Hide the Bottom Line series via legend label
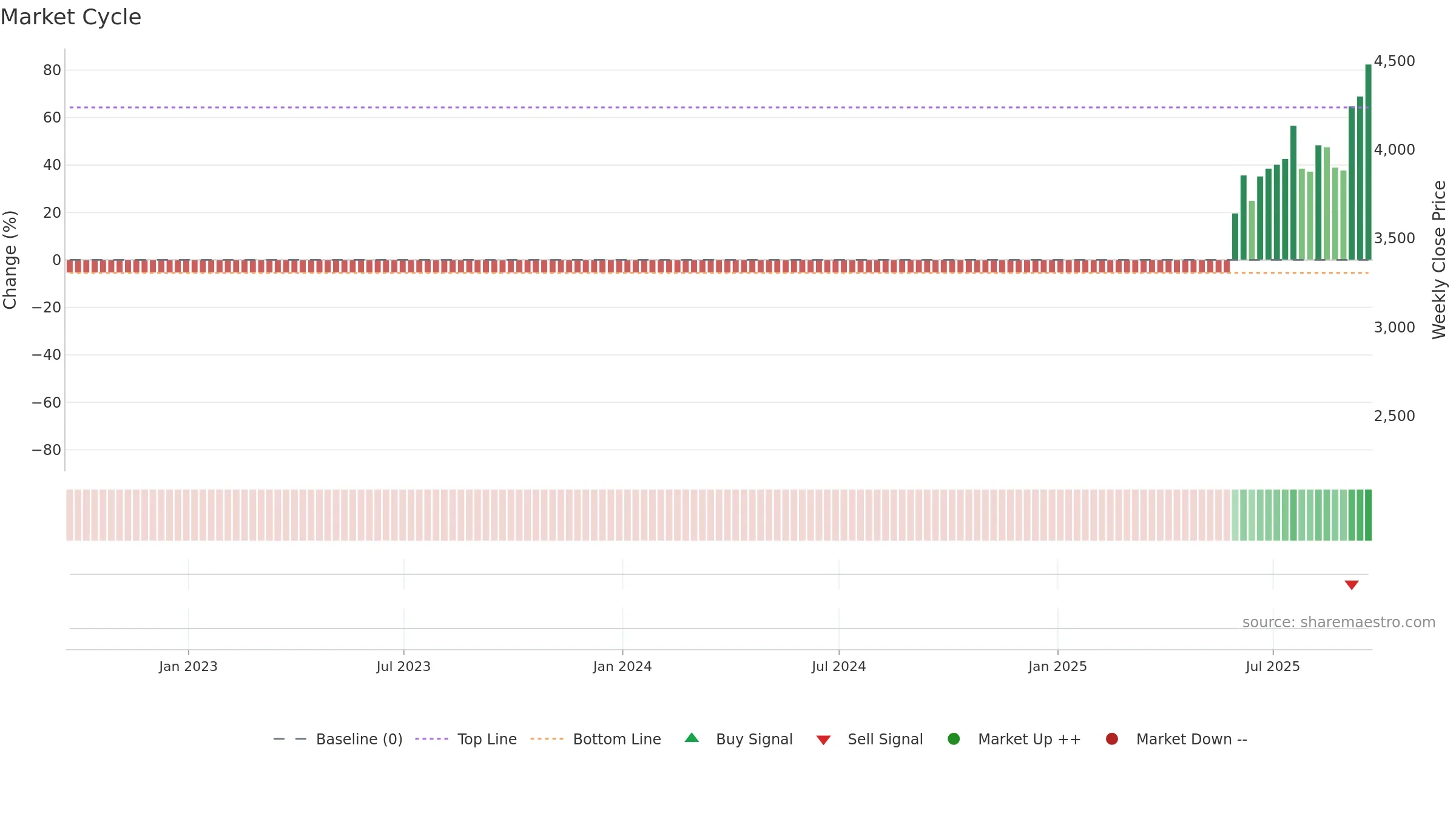Viewport: 1456px width, 819px height. pos(617,739)
